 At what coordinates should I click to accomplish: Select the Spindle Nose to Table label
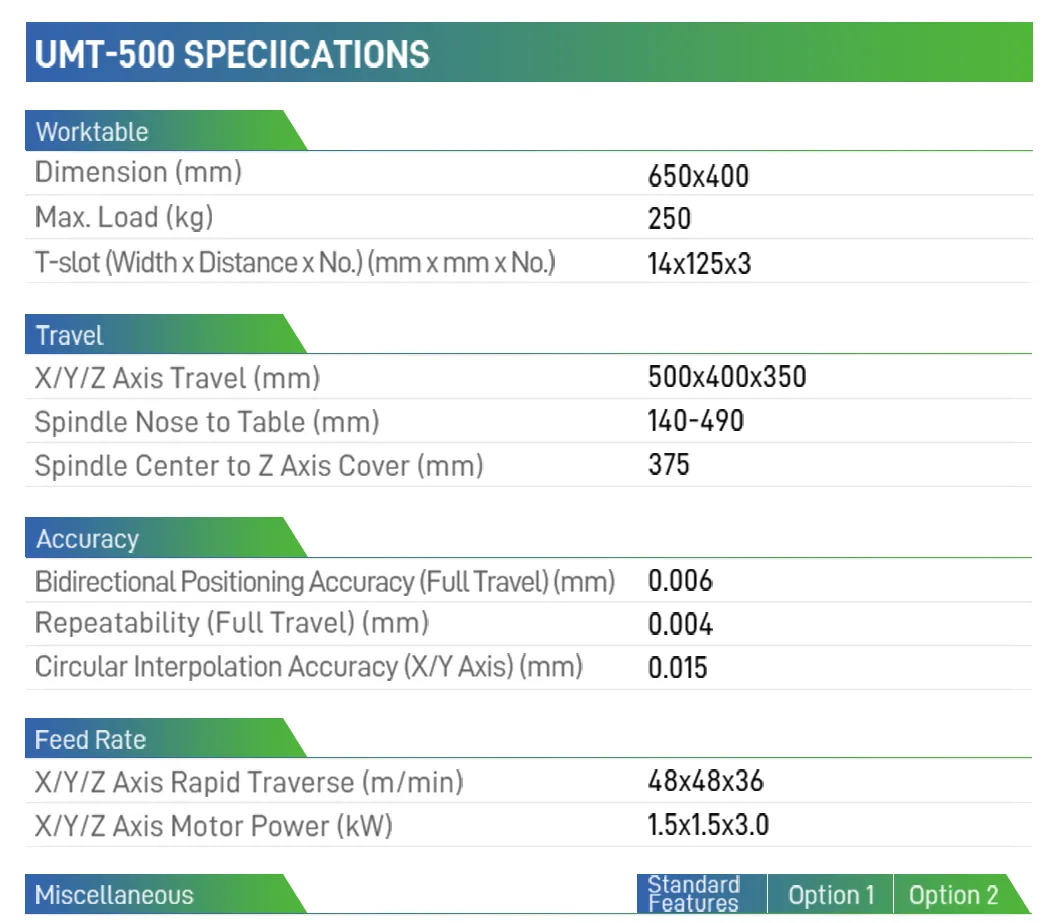207,422
